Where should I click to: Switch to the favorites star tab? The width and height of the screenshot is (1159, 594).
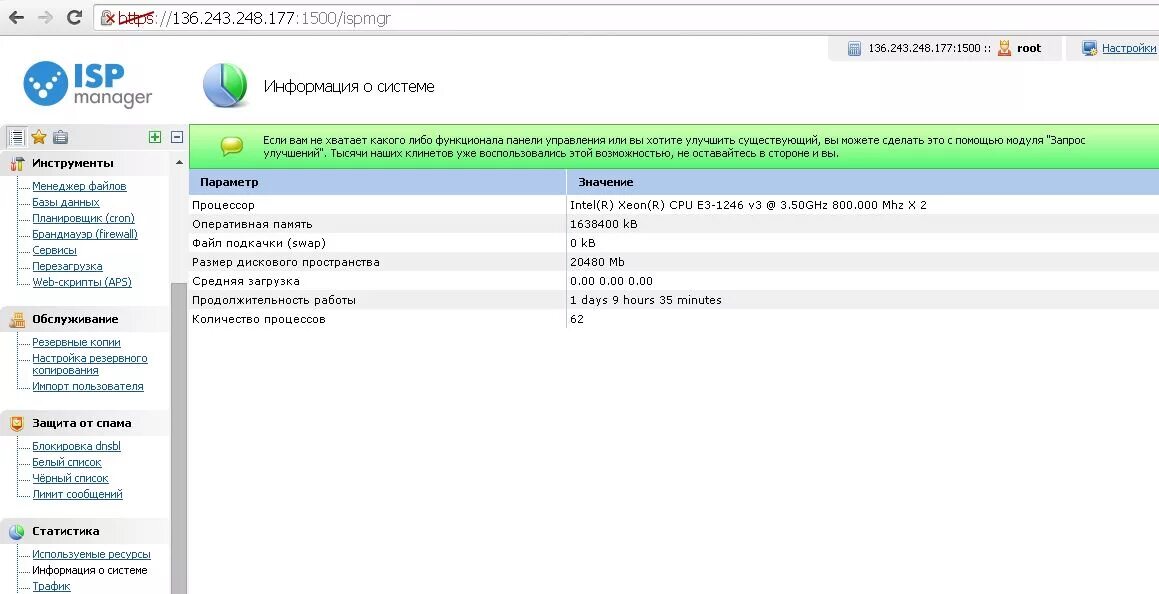[x=39, y=137]
